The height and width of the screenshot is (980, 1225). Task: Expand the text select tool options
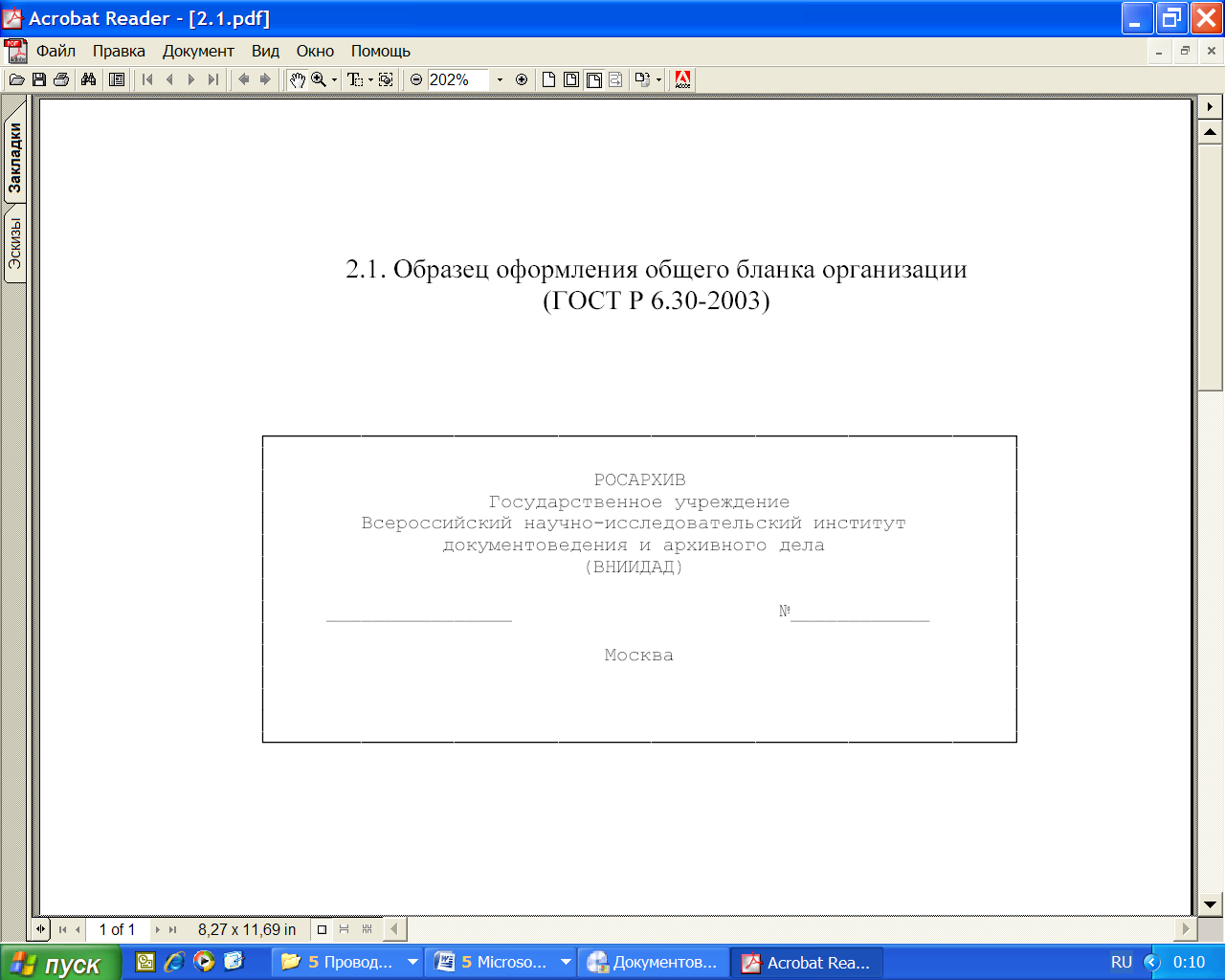[370, 80]
